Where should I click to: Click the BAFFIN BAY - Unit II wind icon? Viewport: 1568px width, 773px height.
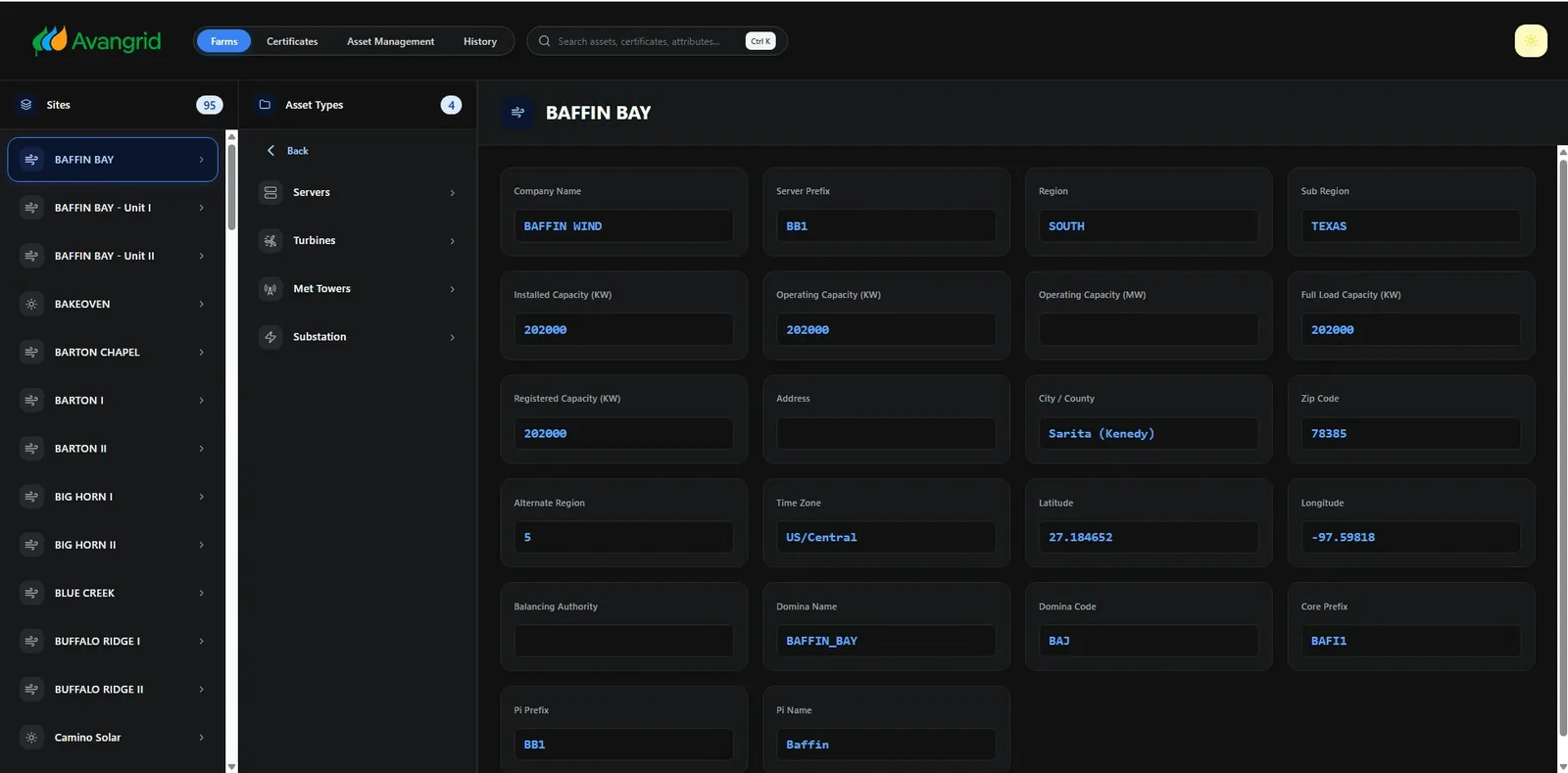coord(31,256)
